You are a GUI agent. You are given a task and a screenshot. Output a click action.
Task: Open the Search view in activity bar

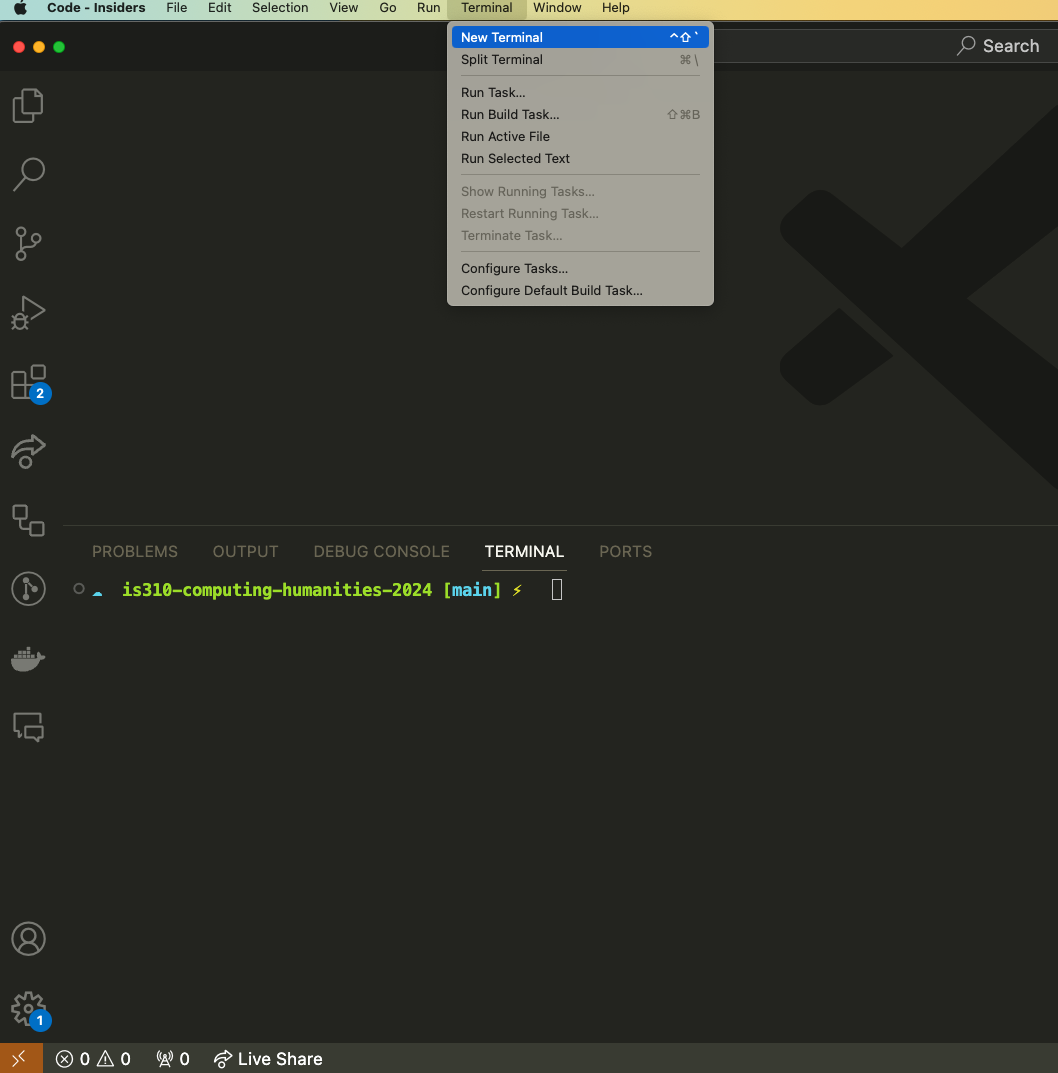28,174
